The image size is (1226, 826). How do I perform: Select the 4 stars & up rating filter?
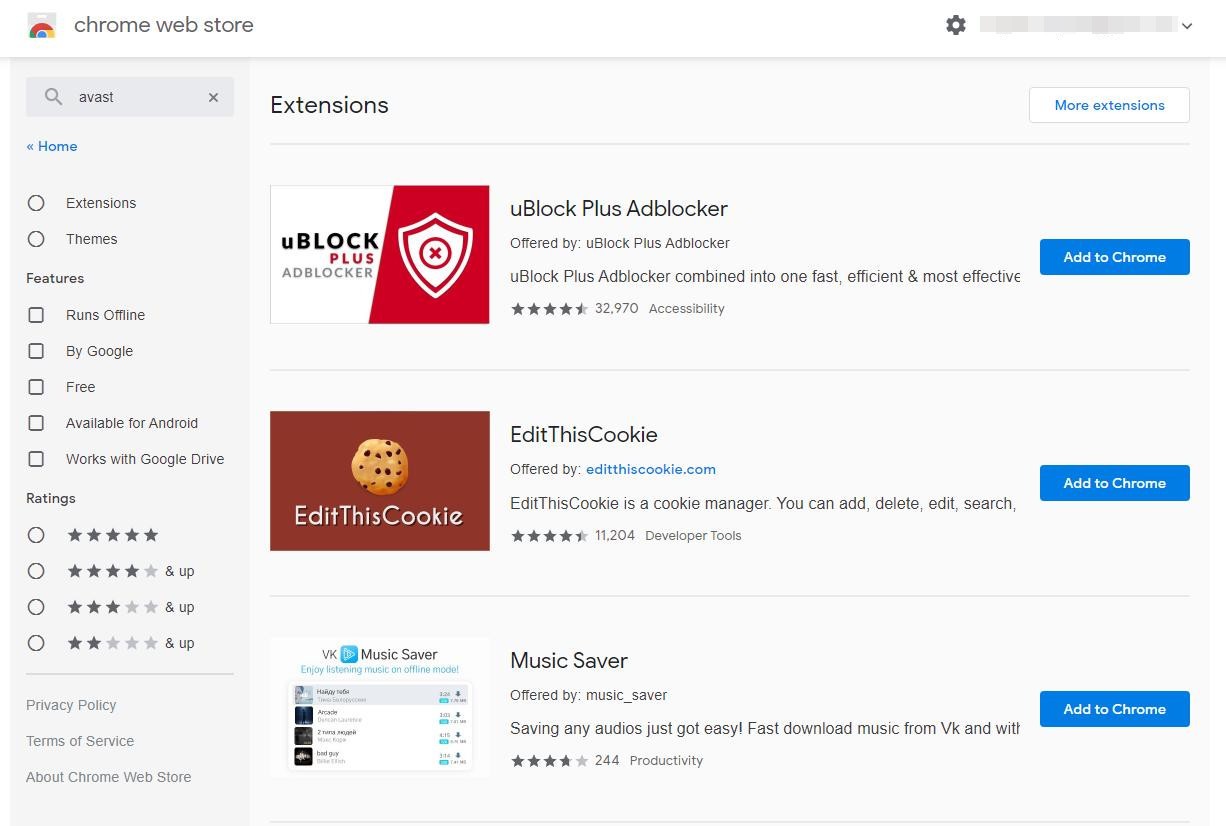click(36, 571)
